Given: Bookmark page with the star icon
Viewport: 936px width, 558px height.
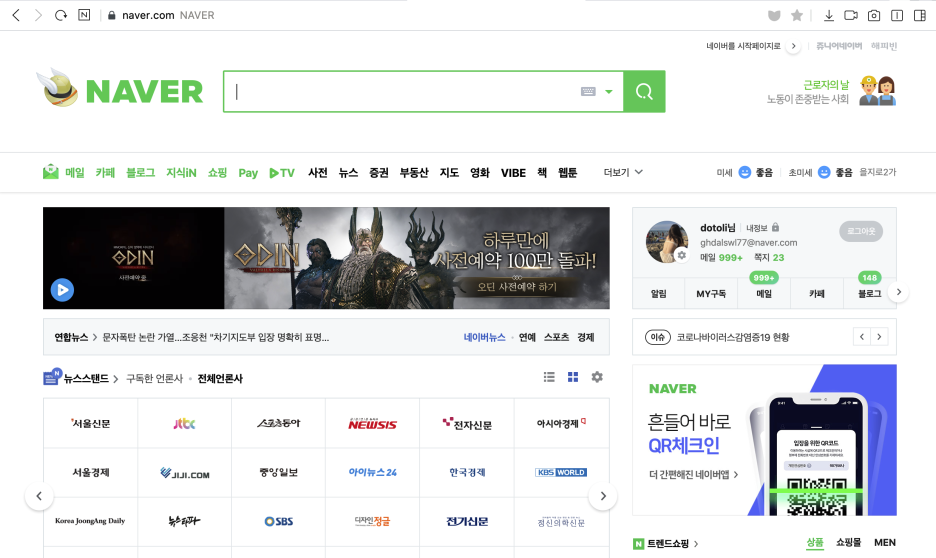Looking at the screenshot, I should pos(797,16).
